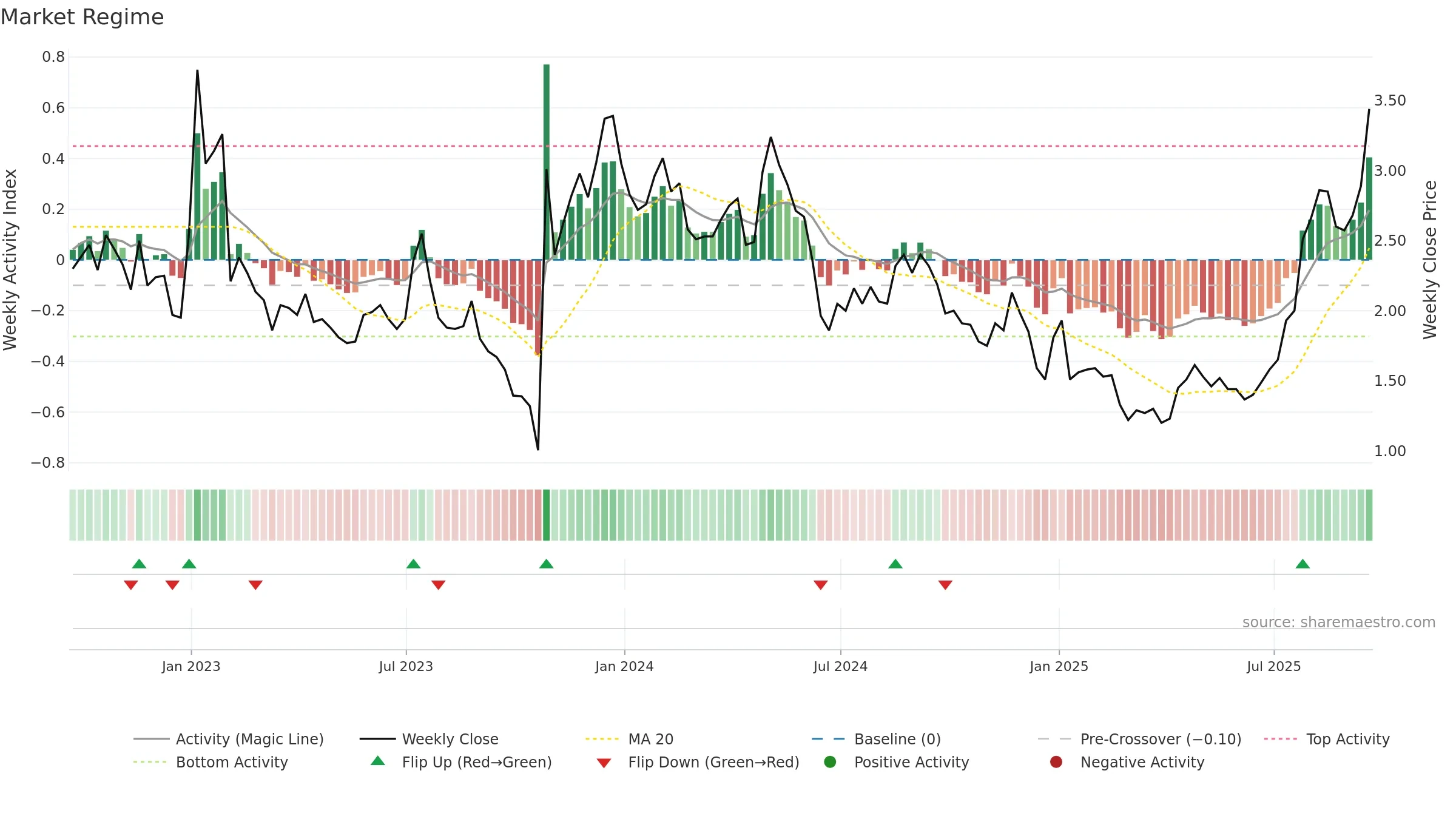Toggle the Weekly Close legend entry
Image resolution: width=1456 pixels, height=819 pixels.
[450, 739]
